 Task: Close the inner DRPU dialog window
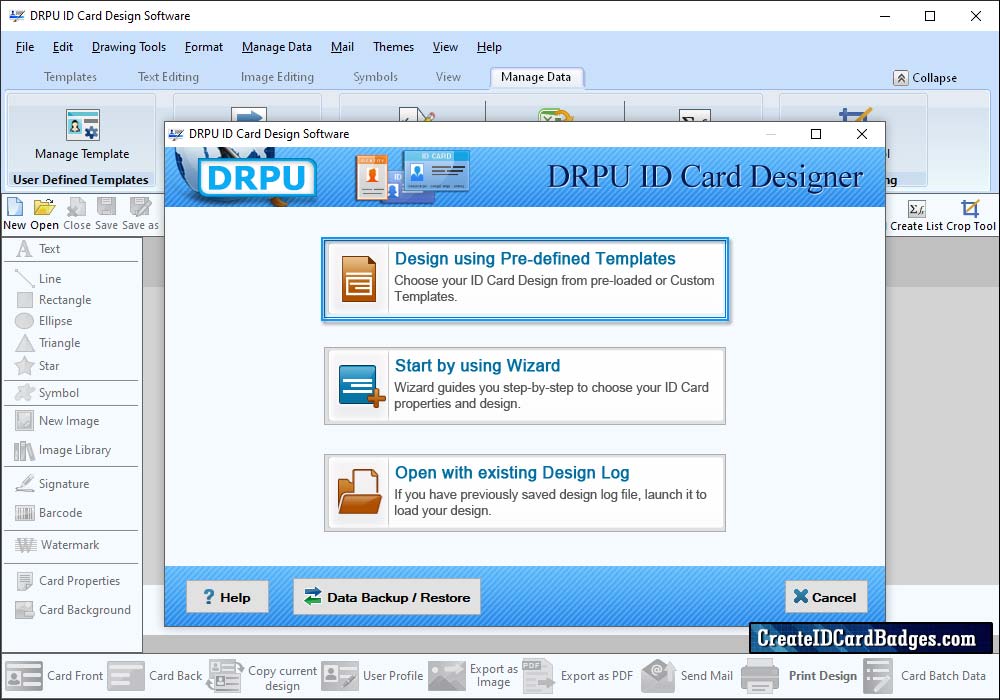pos(862,134)
